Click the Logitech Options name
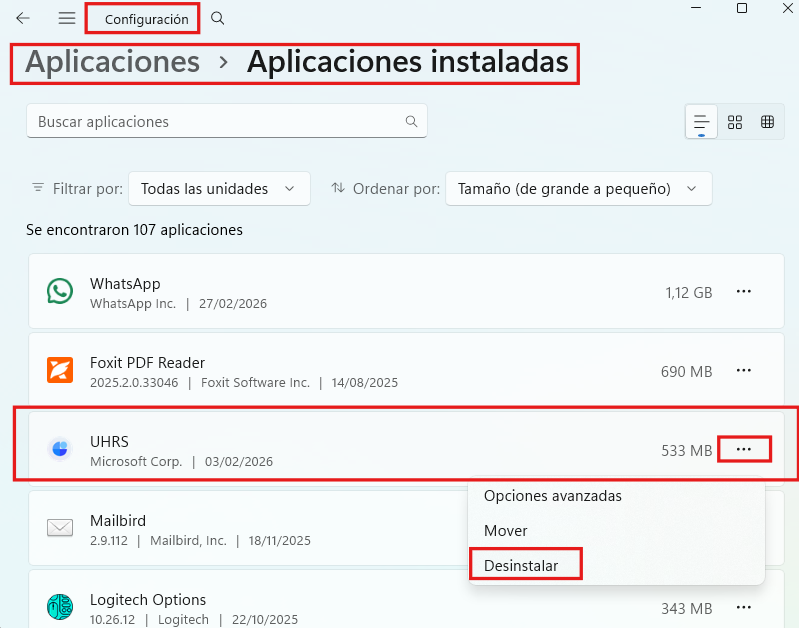 [148, 599]
